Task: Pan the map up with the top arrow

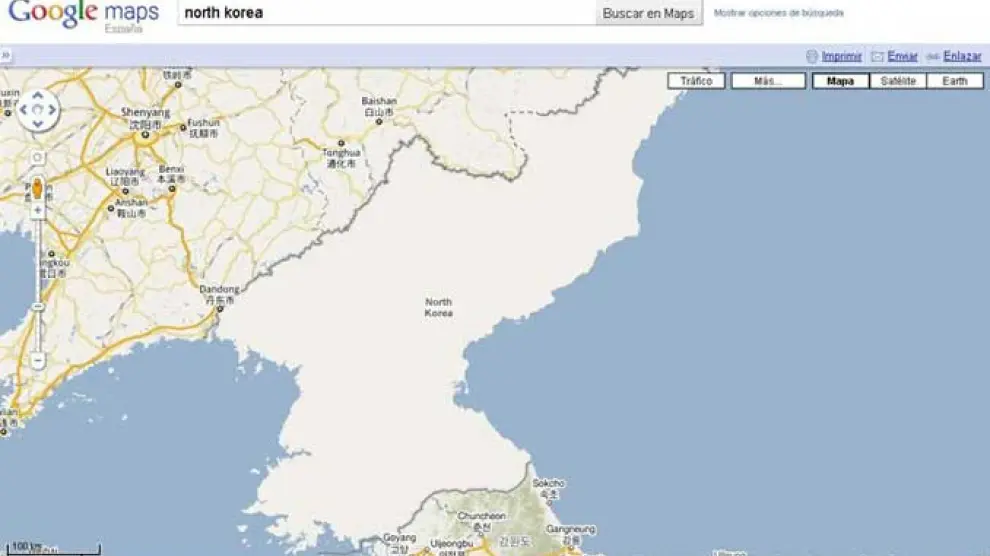Action: click(38, 96)
